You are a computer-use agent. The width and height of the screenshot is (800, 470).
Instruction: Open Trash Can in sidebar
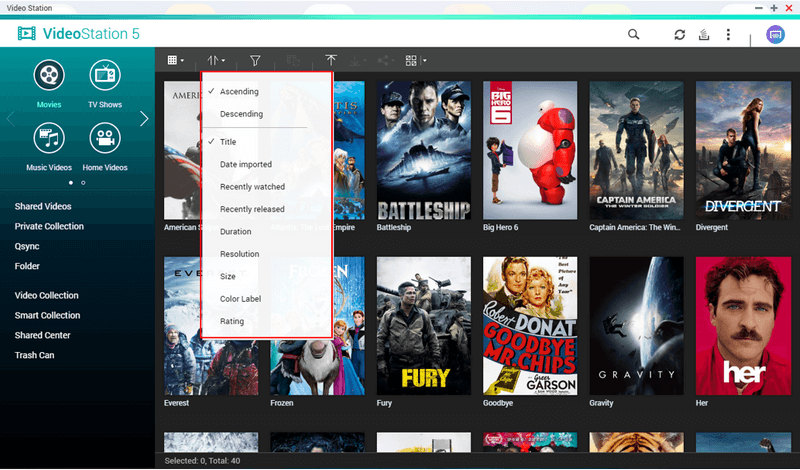[x=34, y=355]
